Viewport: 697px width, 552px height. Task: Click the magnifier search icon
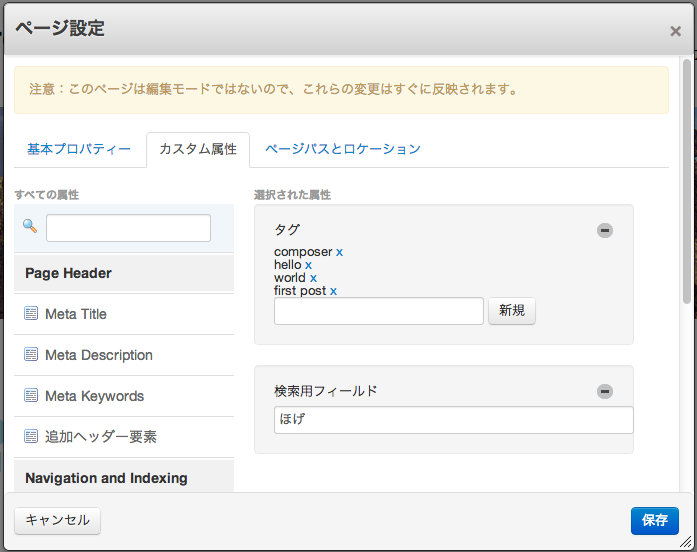click(29, 226)
